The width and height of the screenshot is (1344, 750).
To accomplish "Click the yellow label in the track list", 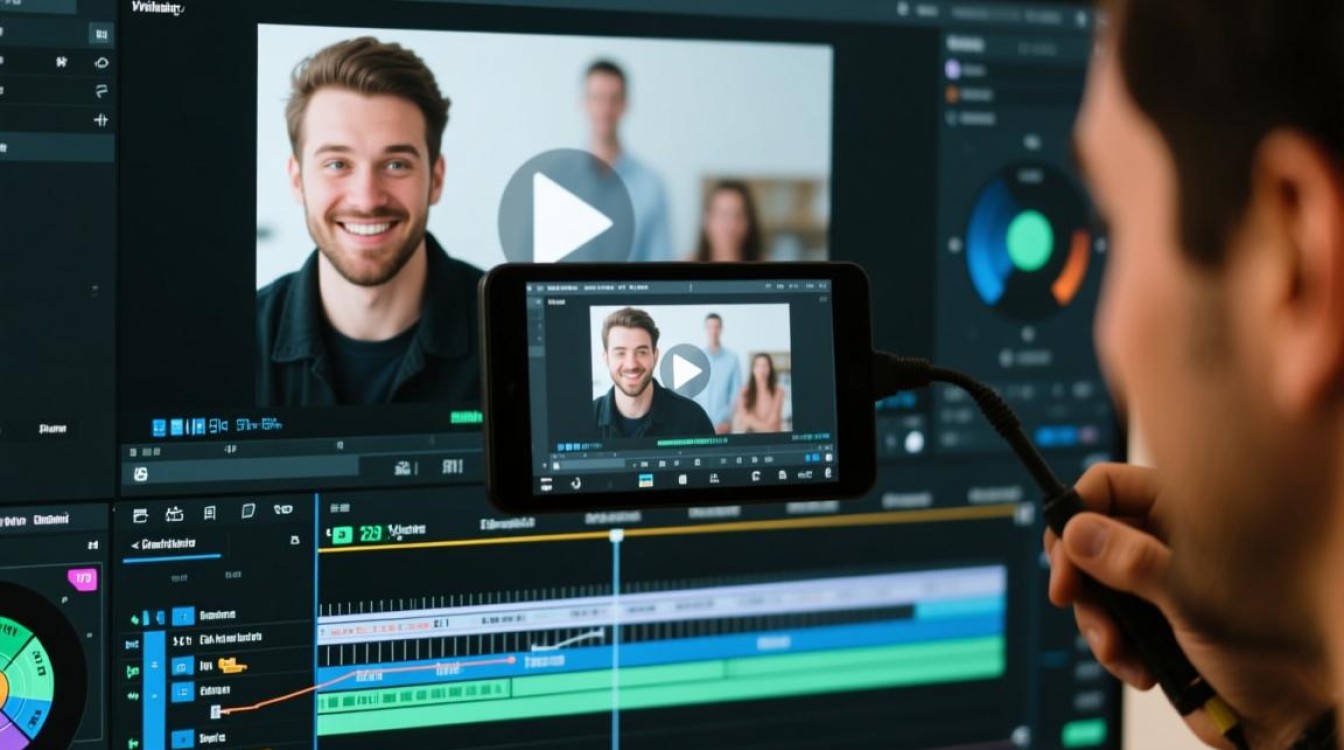I will (232, 665).
